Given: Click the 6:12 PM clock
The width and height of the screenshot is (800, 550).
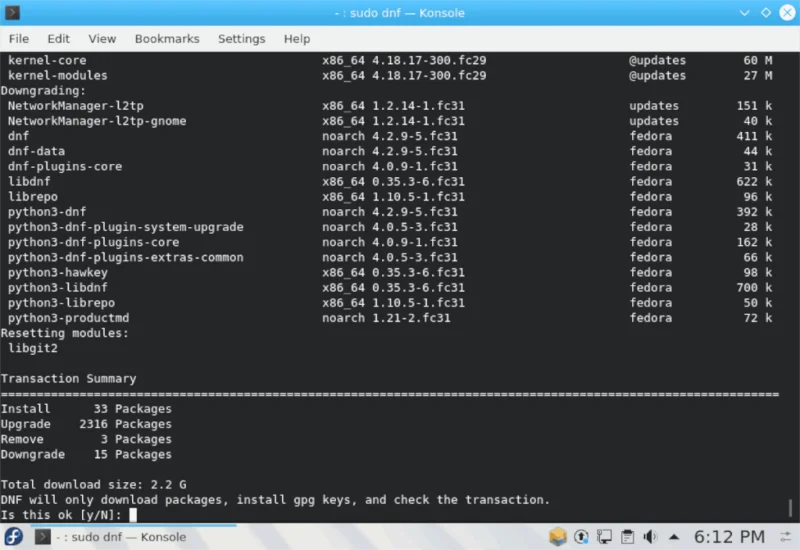Looking at the screenshot, I should [729, 537].
